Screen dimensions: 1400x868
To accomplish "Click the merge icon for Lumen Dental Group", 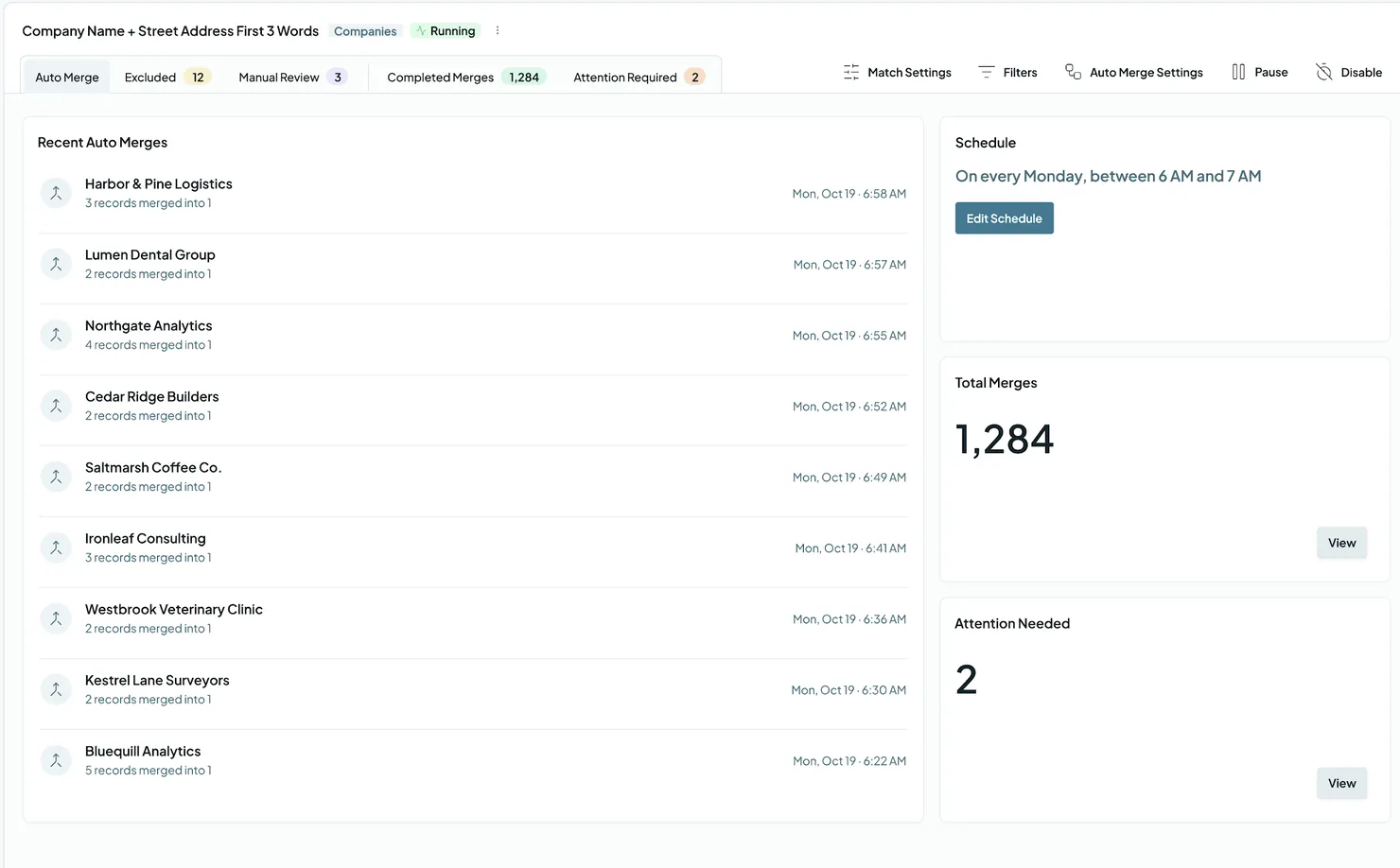I will pyautogui.click(x=56, y=264).
